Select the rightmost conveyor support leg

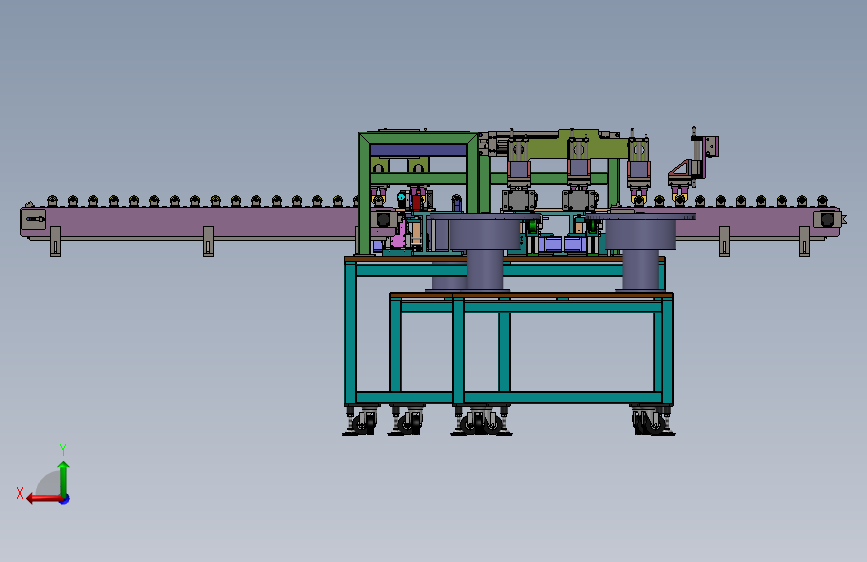coord(805,241)
